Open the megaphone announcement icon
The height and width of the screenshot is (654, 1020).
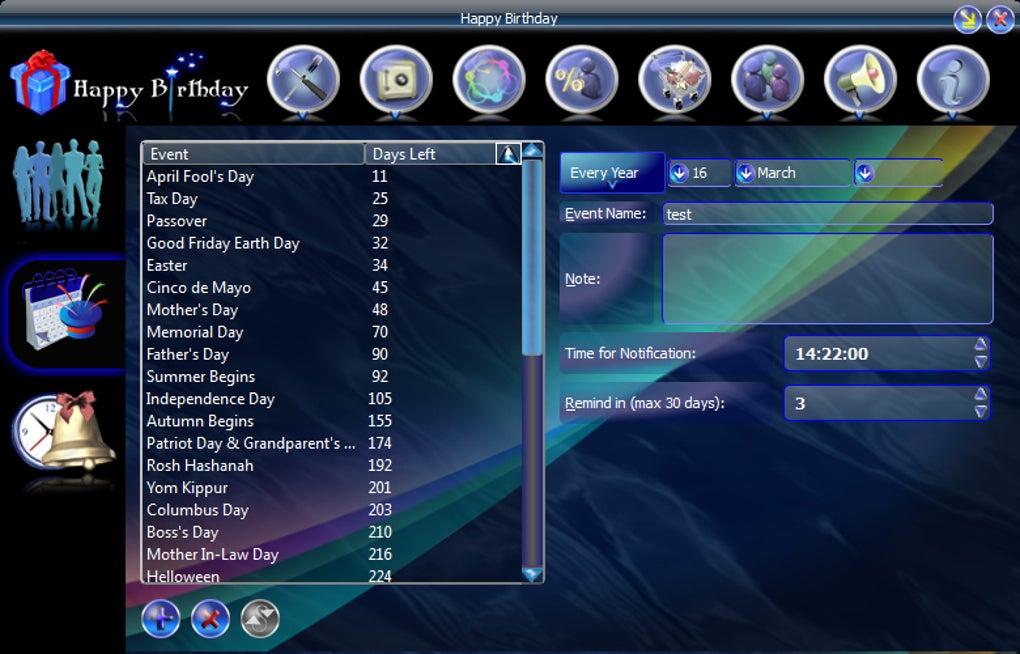pyautogui.click(x=860, y=79)
